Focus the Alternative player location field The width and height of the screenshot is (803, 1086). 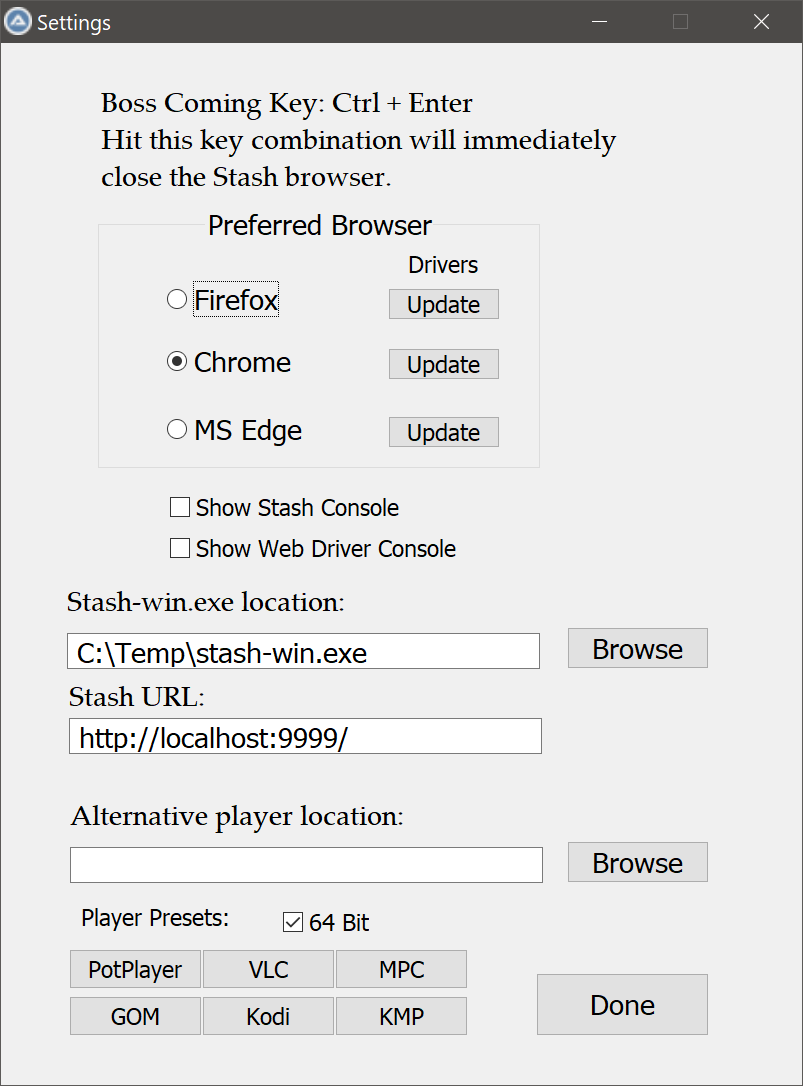tap(306, 865)
